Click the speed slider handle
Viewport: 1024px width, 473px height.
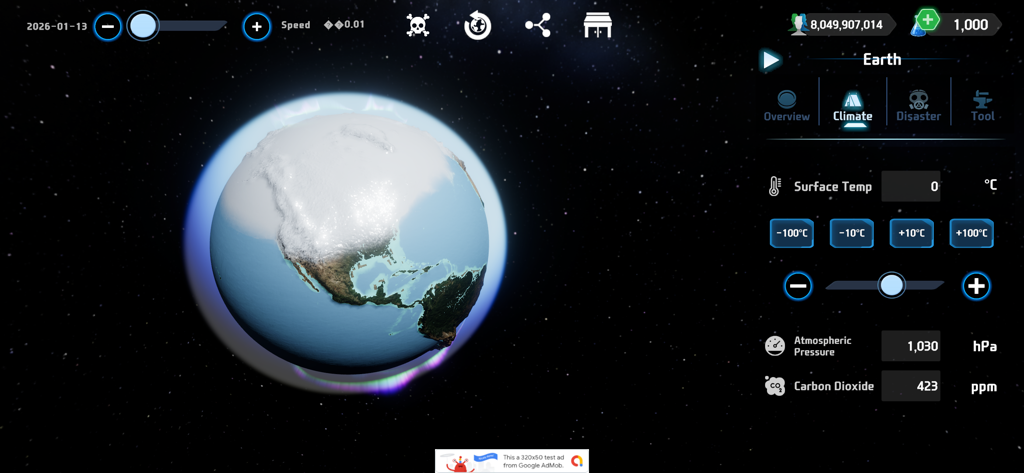coord(143,26)
